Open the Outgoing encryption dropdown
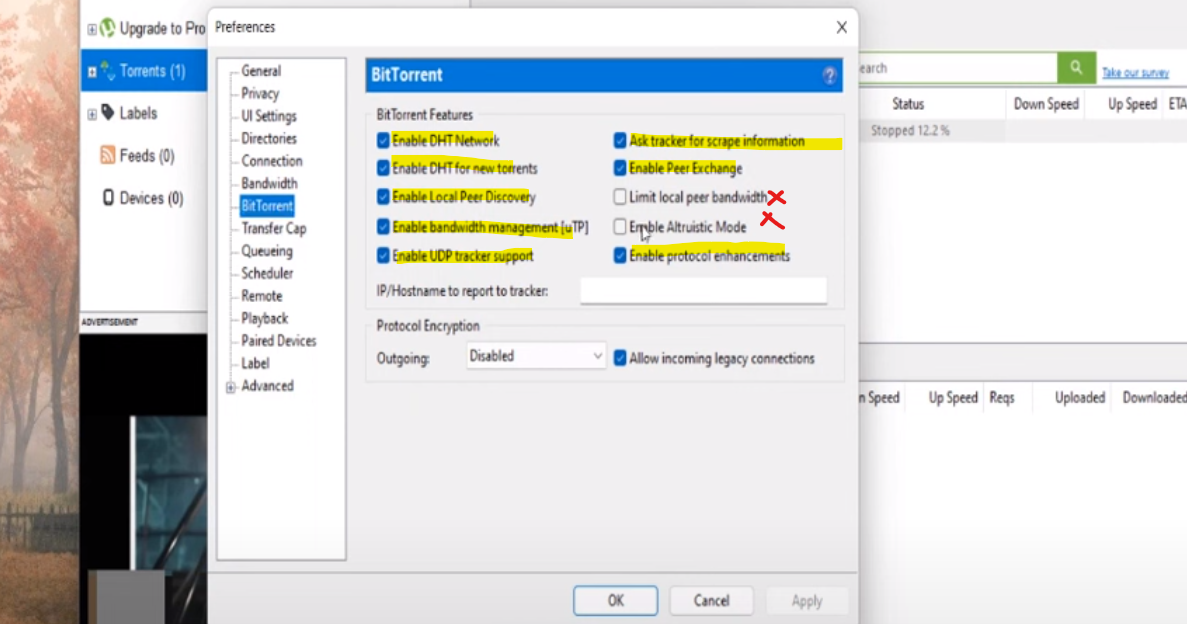This screenshot has width=1187, height=624. [535, 356]
